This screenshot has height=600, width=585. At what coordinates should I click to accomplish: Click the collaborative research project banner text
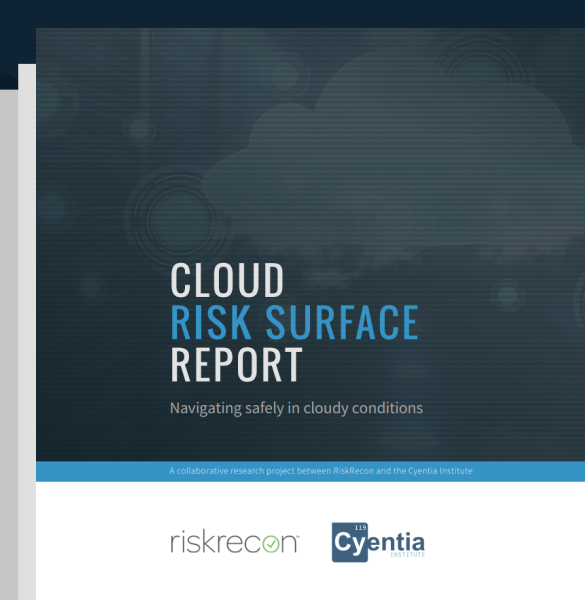[x=321, y=471]
